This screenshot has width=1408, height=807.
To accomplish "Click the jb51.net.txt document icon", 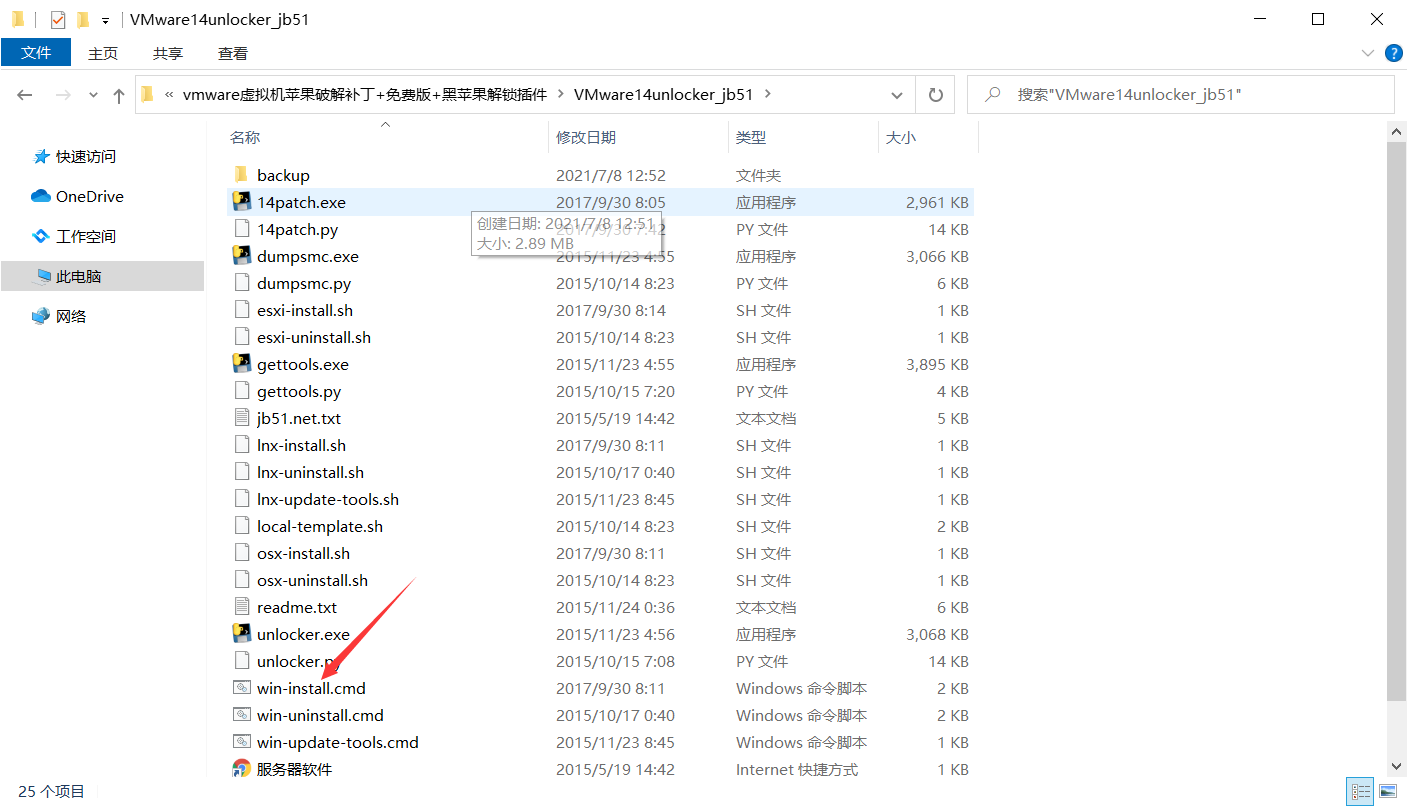I will (x=241, y=418).
